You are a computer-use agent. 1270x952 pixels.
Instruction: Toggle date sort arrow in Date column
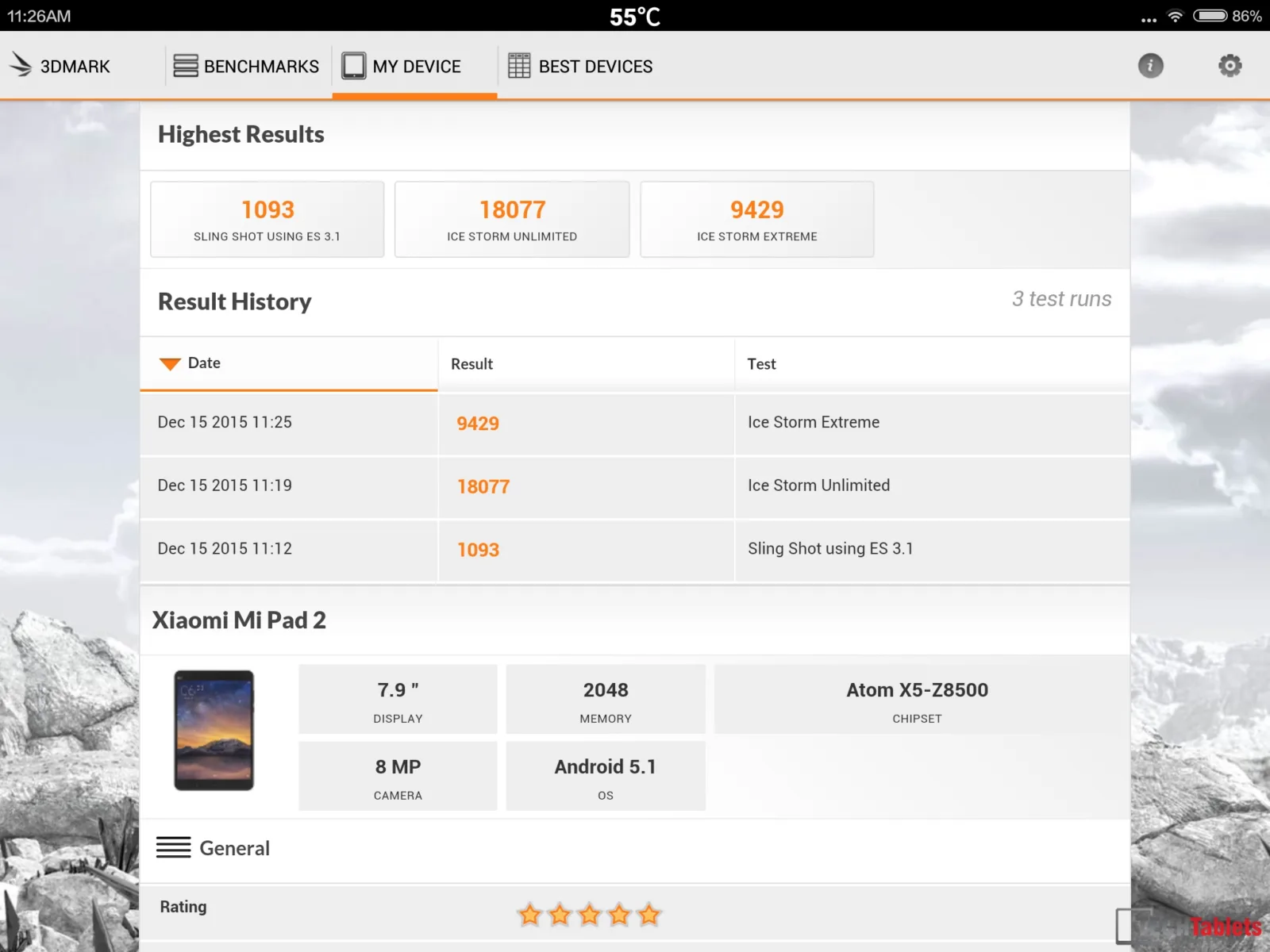point(170,364)
